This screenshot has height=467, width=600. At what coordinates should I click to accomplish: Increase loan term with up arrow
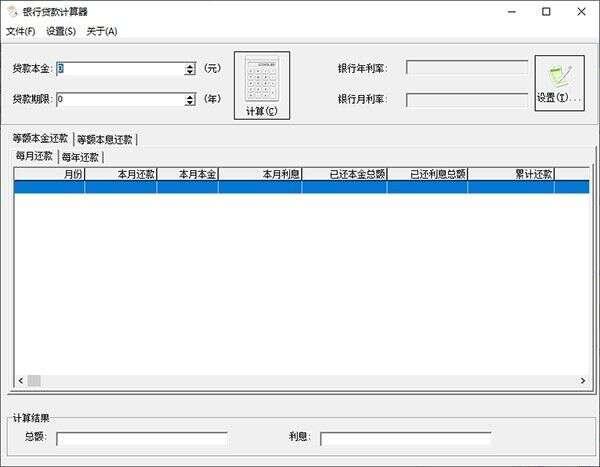click(x=190, y=96)
